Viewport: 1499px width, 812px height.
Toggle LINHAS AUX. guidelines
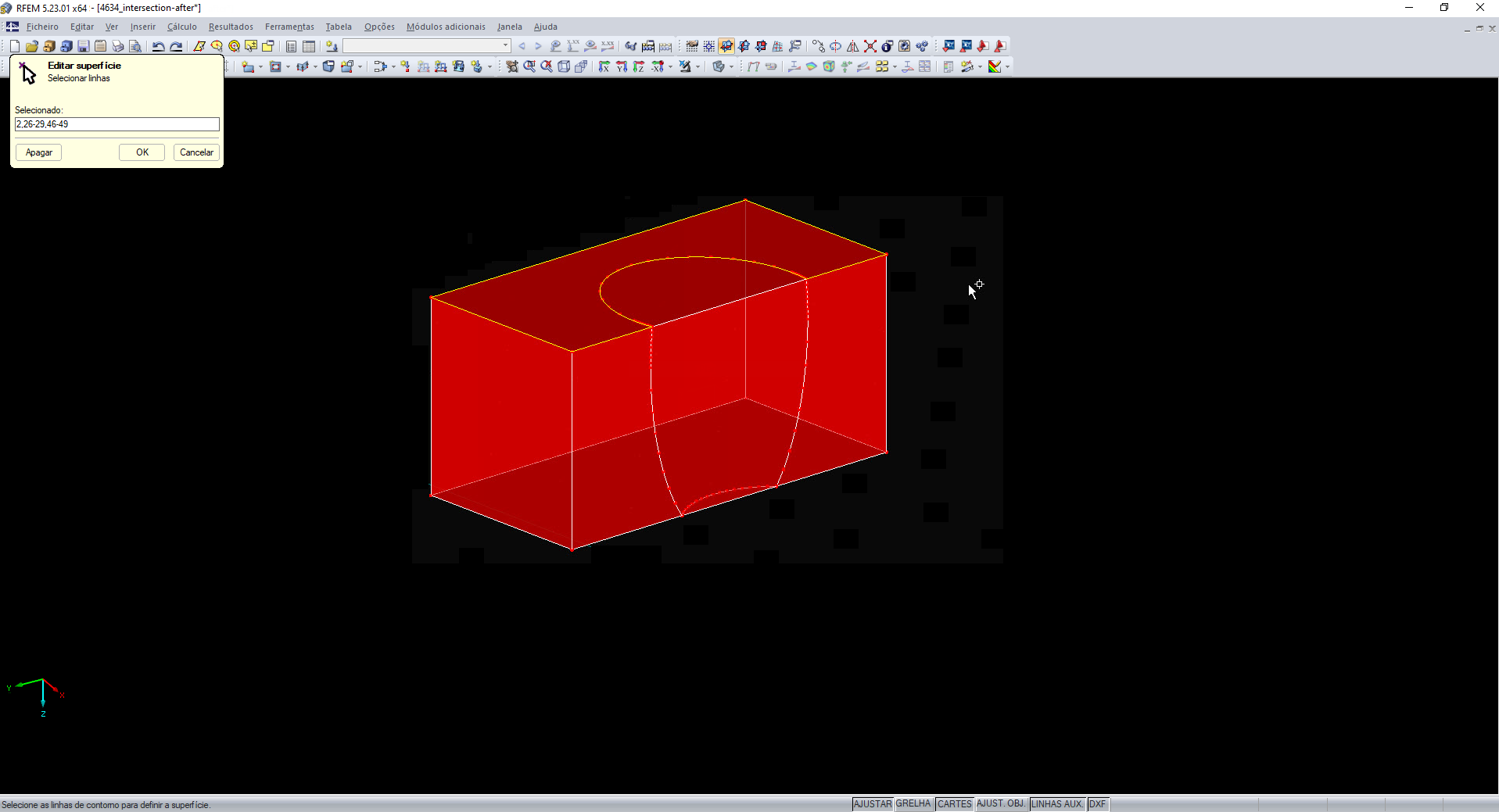(x=1057, y=804)
